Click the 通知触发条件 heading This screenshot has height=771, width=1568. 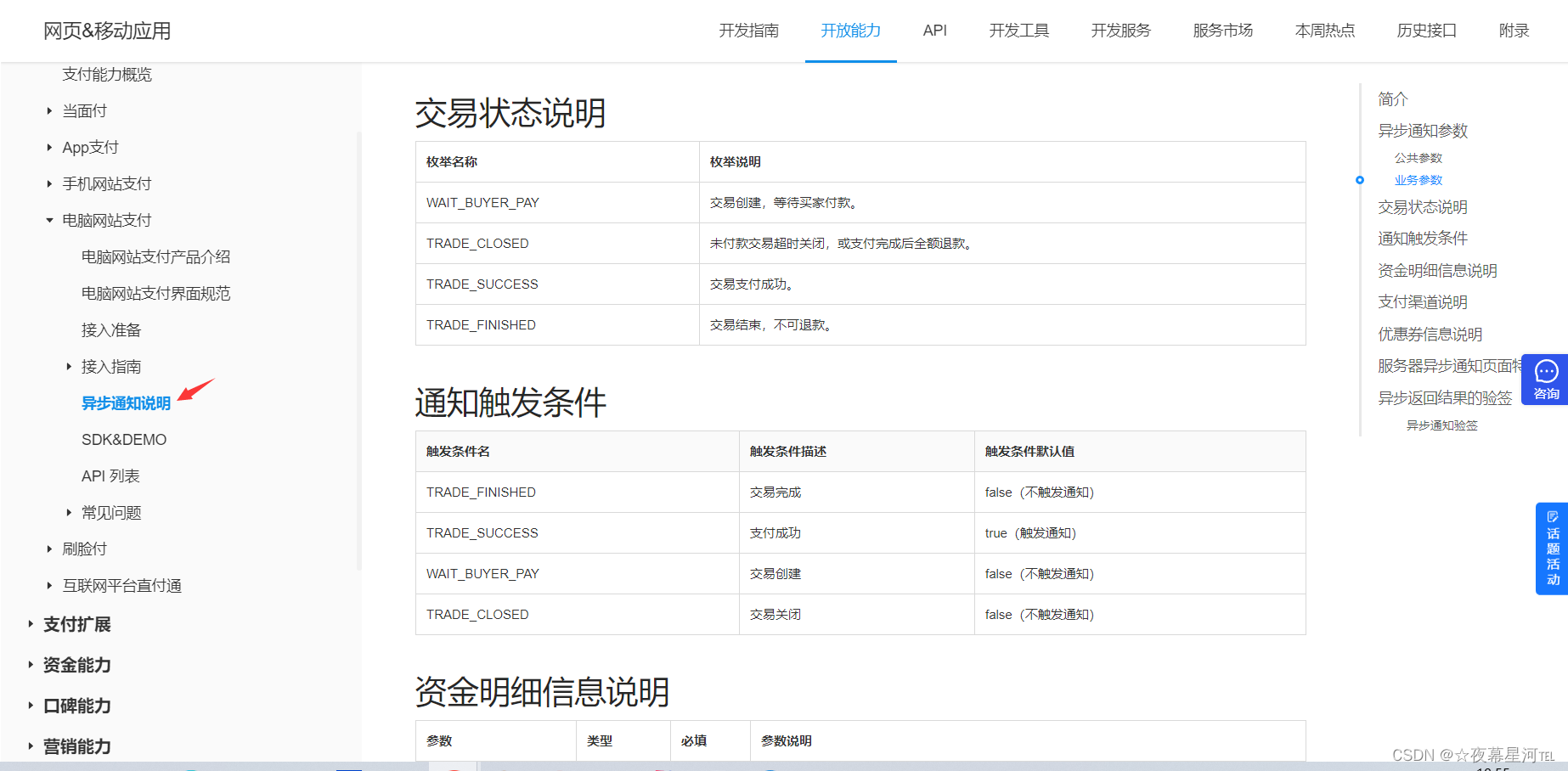pyautogui.click(x=510, y=402)
